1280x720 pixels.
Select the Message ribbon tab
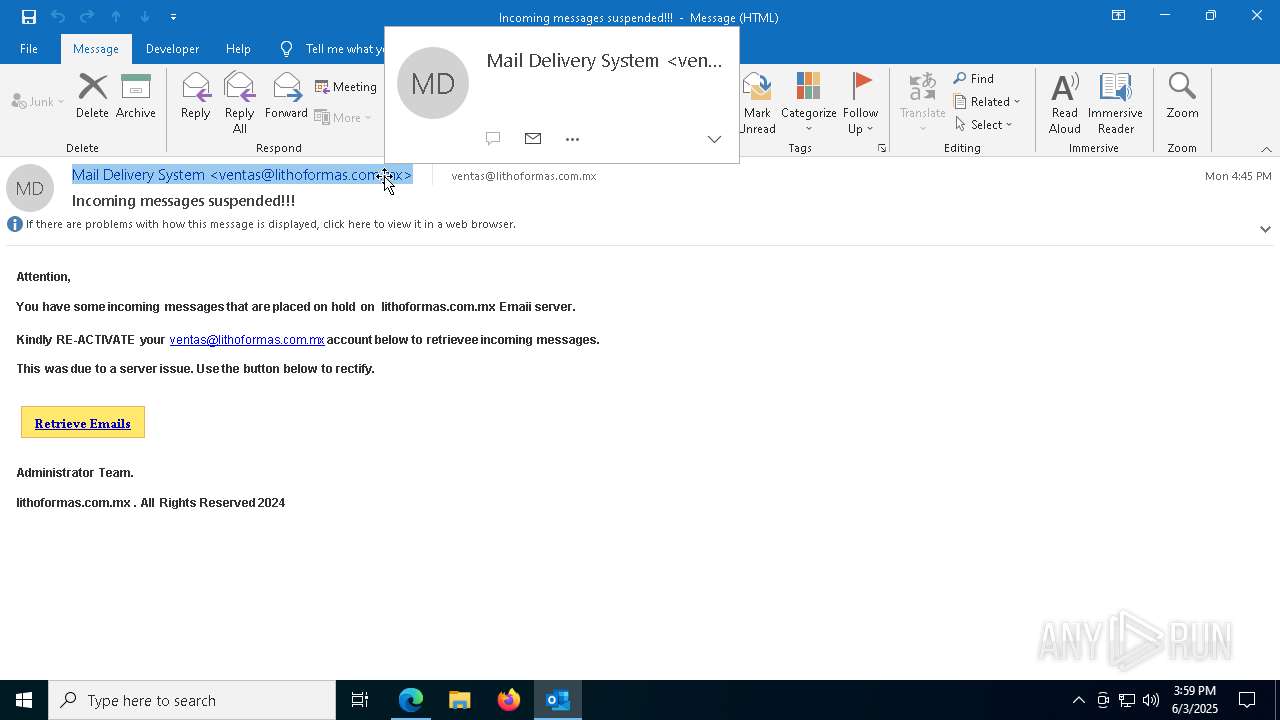(96, 48)
